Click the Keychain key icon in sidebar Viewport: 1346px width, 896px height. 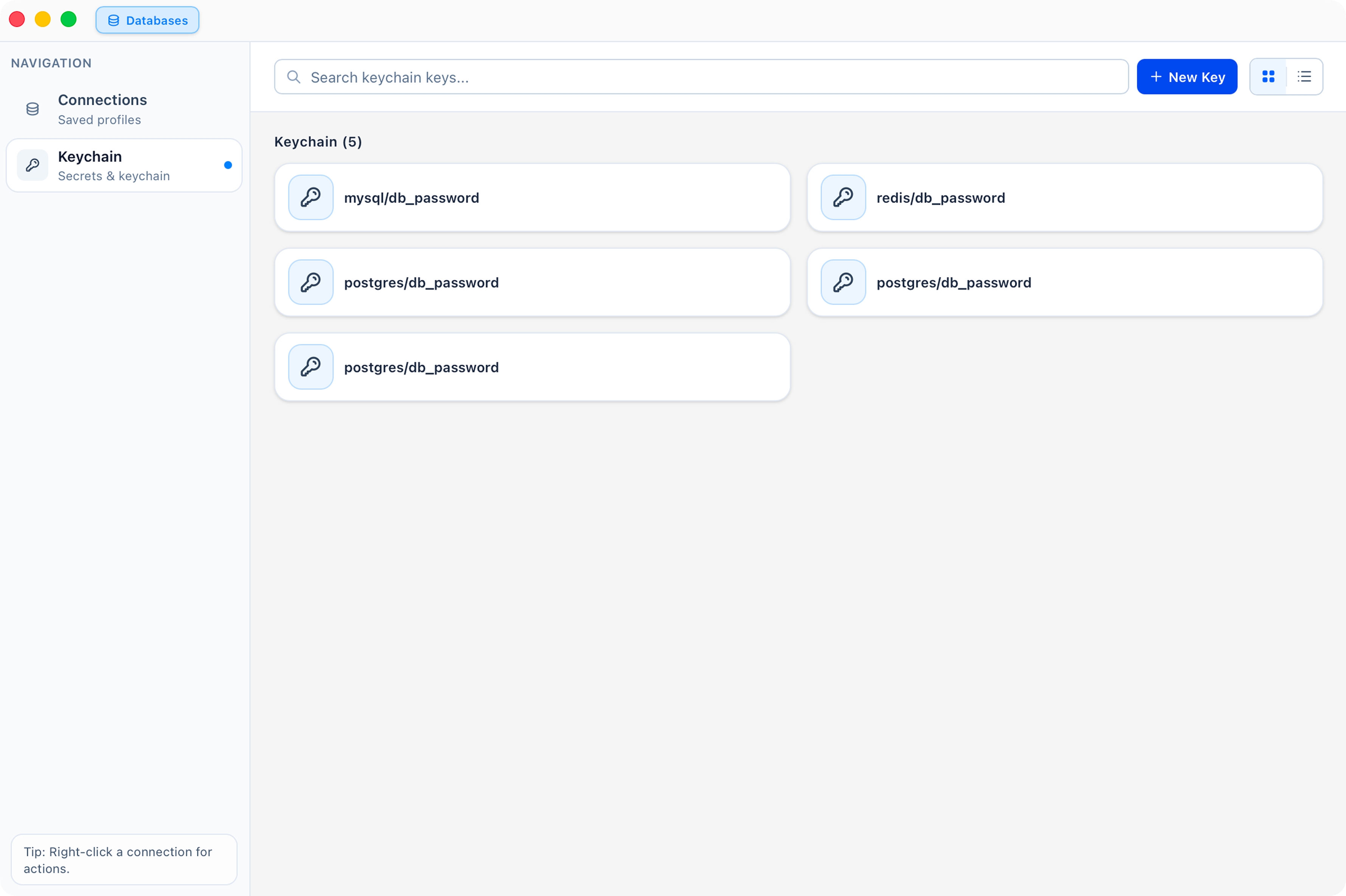(33, 165)
